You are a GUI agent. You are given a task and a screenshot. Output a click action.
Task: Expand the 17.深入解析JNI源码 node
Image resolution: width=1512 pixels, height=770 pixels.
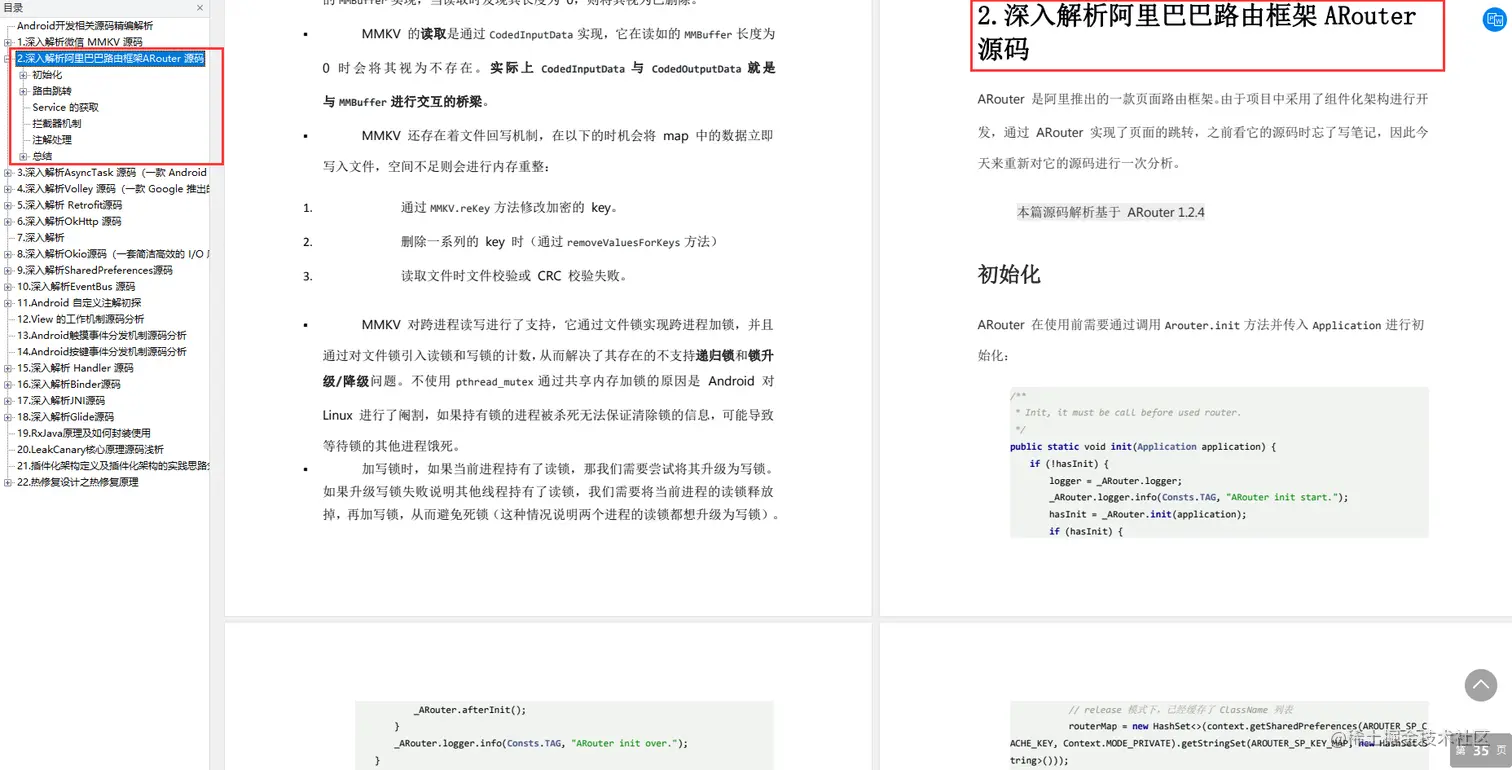tap(8, 400)
